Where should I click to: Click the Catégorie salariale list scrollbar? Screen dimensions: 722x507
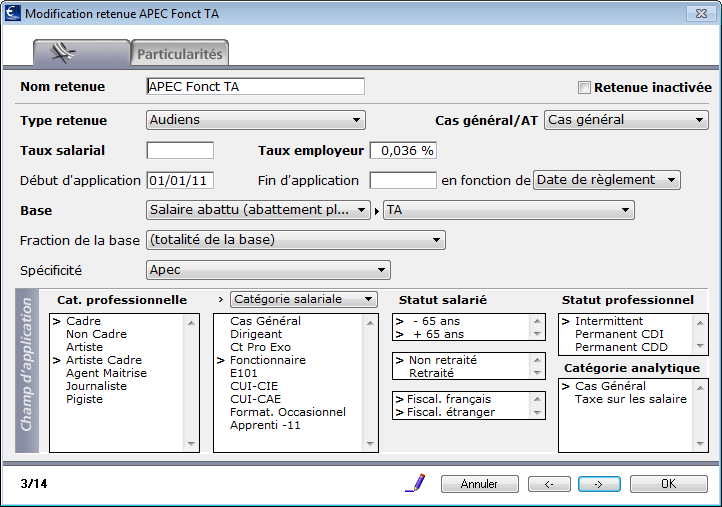point(370,383)
